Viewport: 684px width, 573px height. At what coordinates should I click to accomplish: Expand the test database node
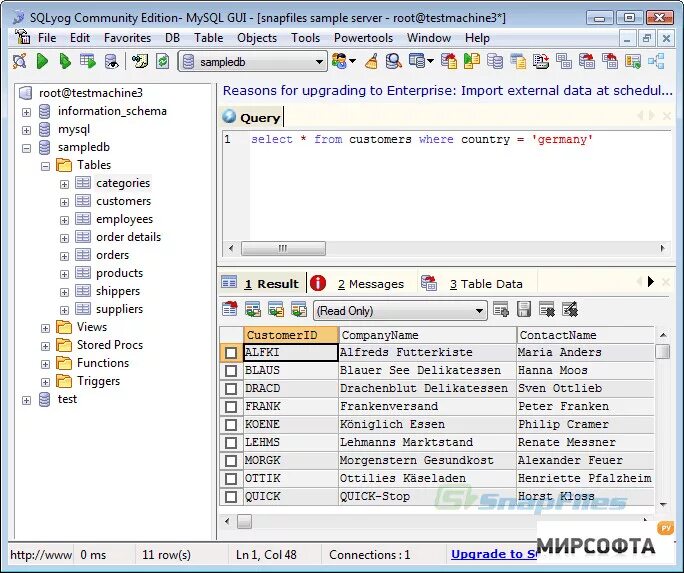point(27,400)
